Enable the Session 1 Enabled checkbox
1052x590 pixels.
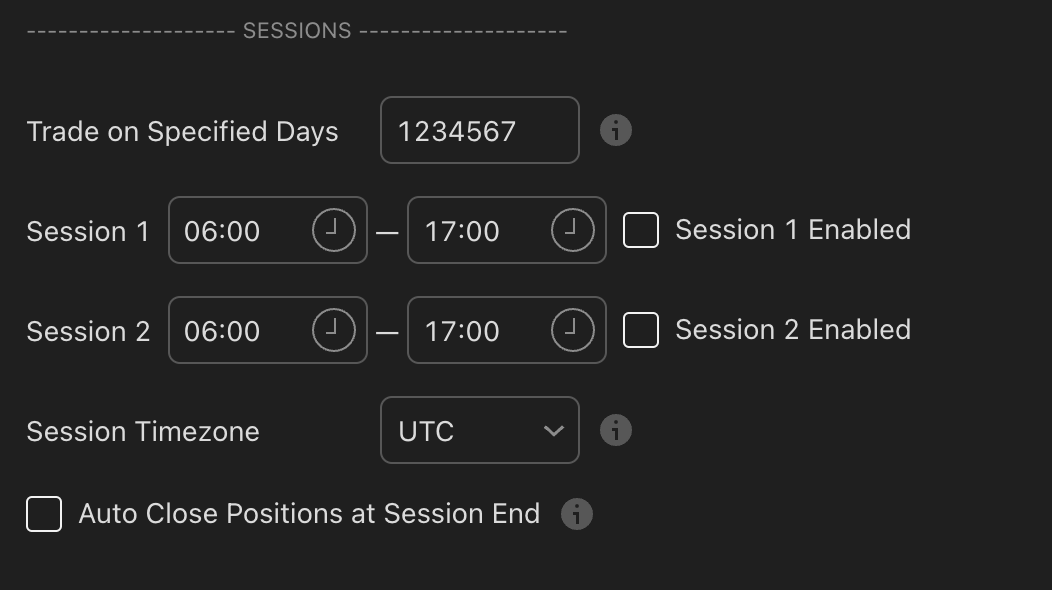(x=641, y=230)
